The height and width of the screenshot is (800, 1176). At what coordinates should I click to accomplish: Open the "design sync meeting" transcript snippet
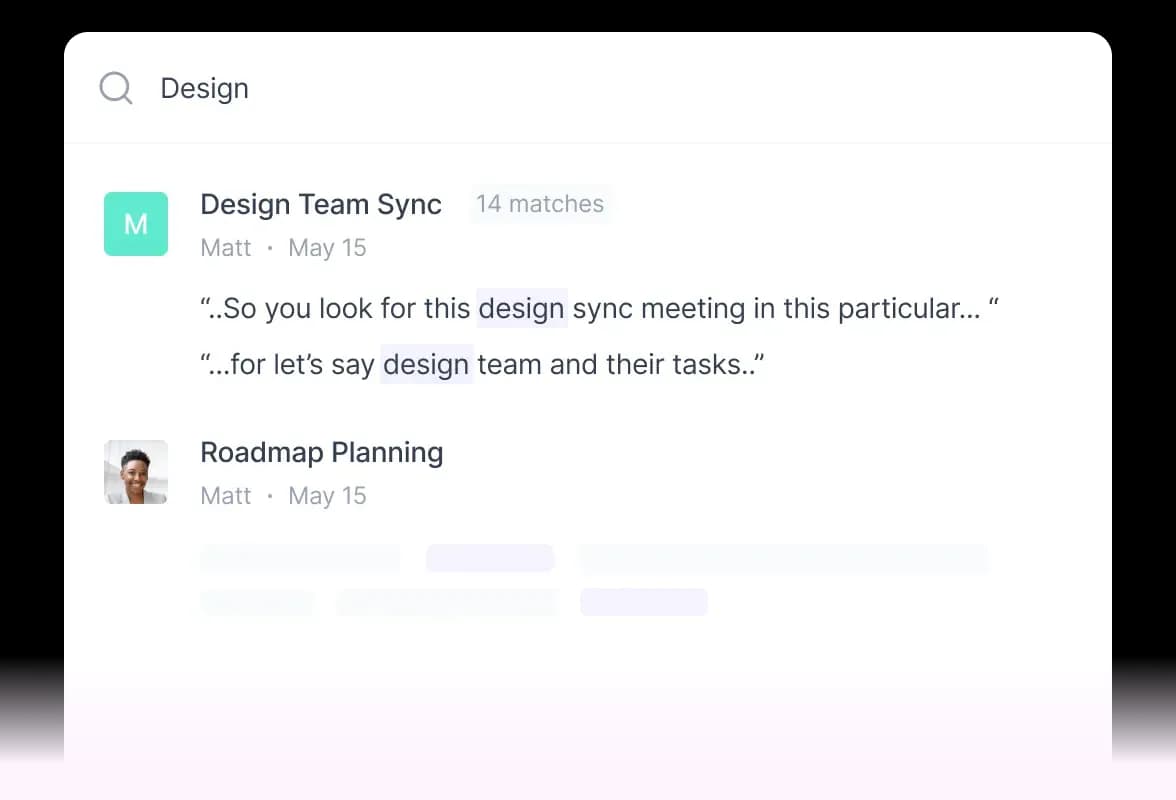(x=599, y=309)
